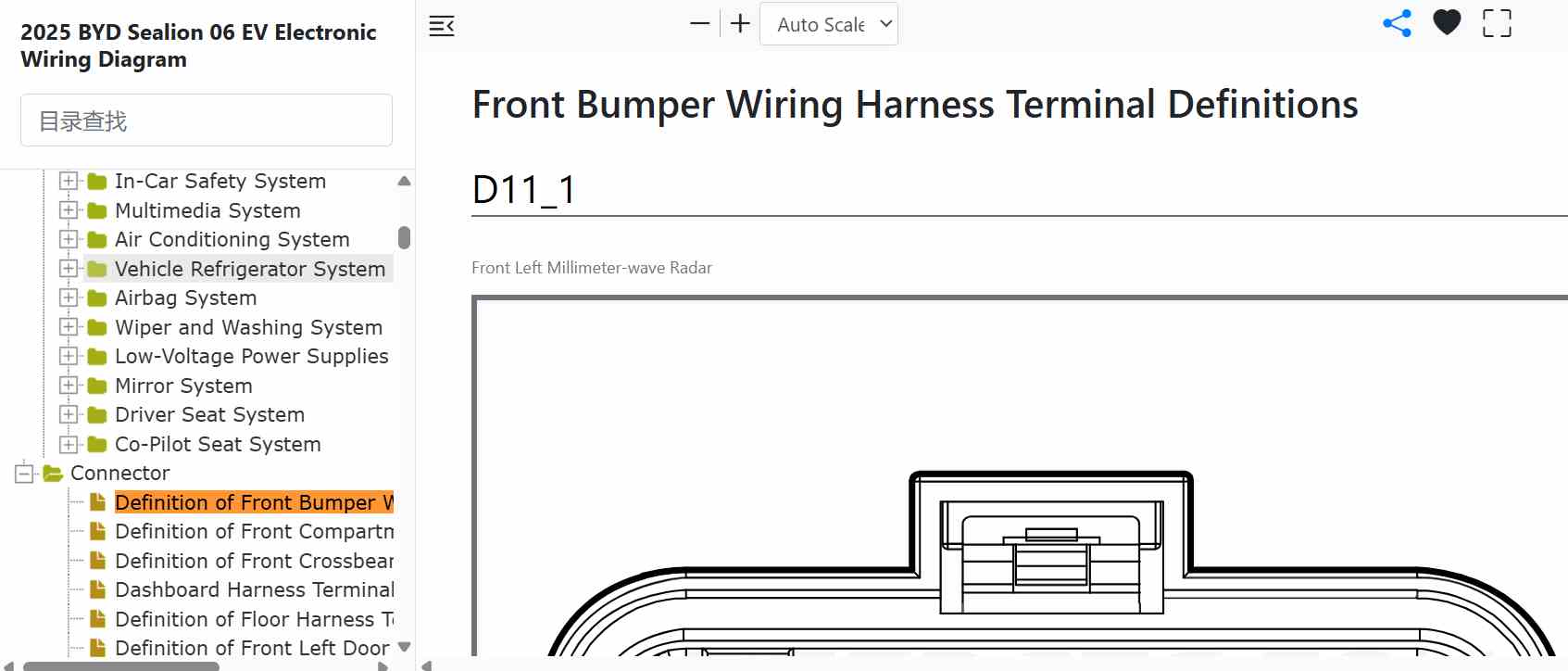Toggle the sidebar menu icon
Viewport: 1568px width, 671px height.
442,25
